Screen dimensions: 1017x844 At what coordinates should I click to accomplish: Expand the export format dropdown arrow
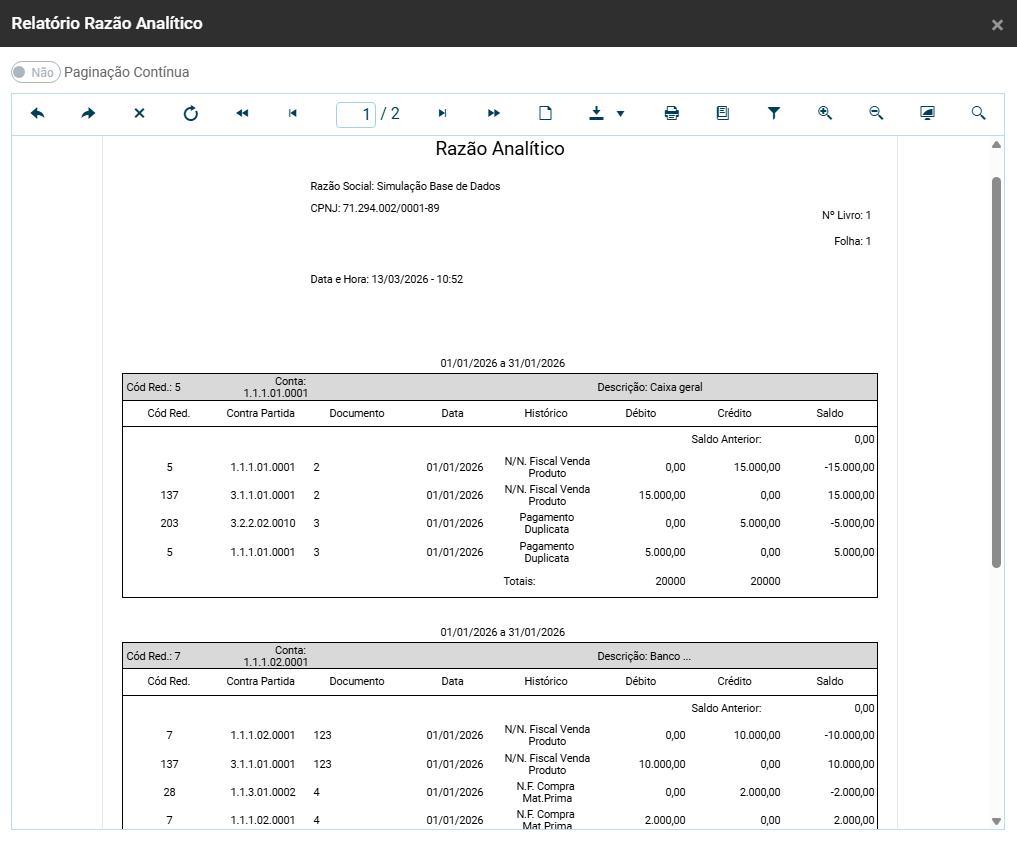(620, 114)
